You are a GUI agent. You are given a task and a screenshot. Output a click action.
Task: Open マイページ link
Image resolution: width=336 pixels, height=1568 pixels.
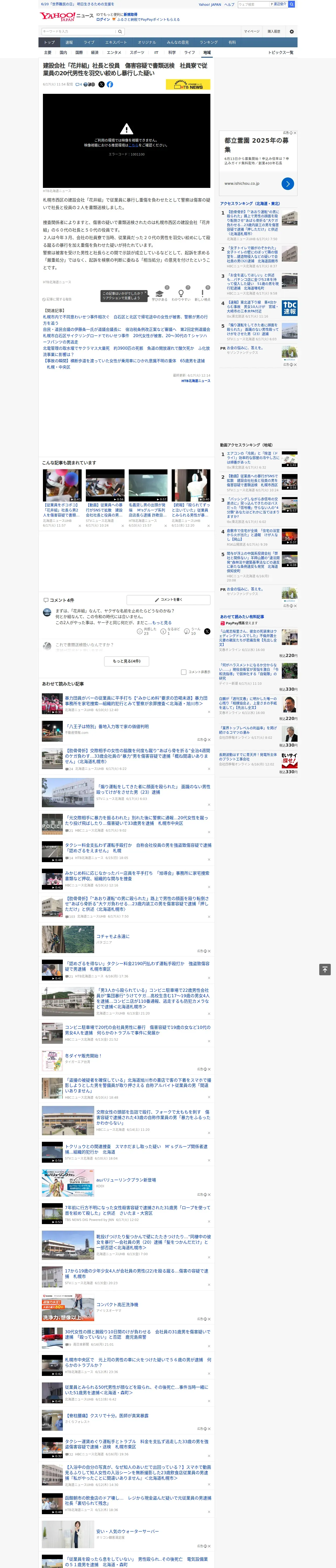click(x=251, y=32)
